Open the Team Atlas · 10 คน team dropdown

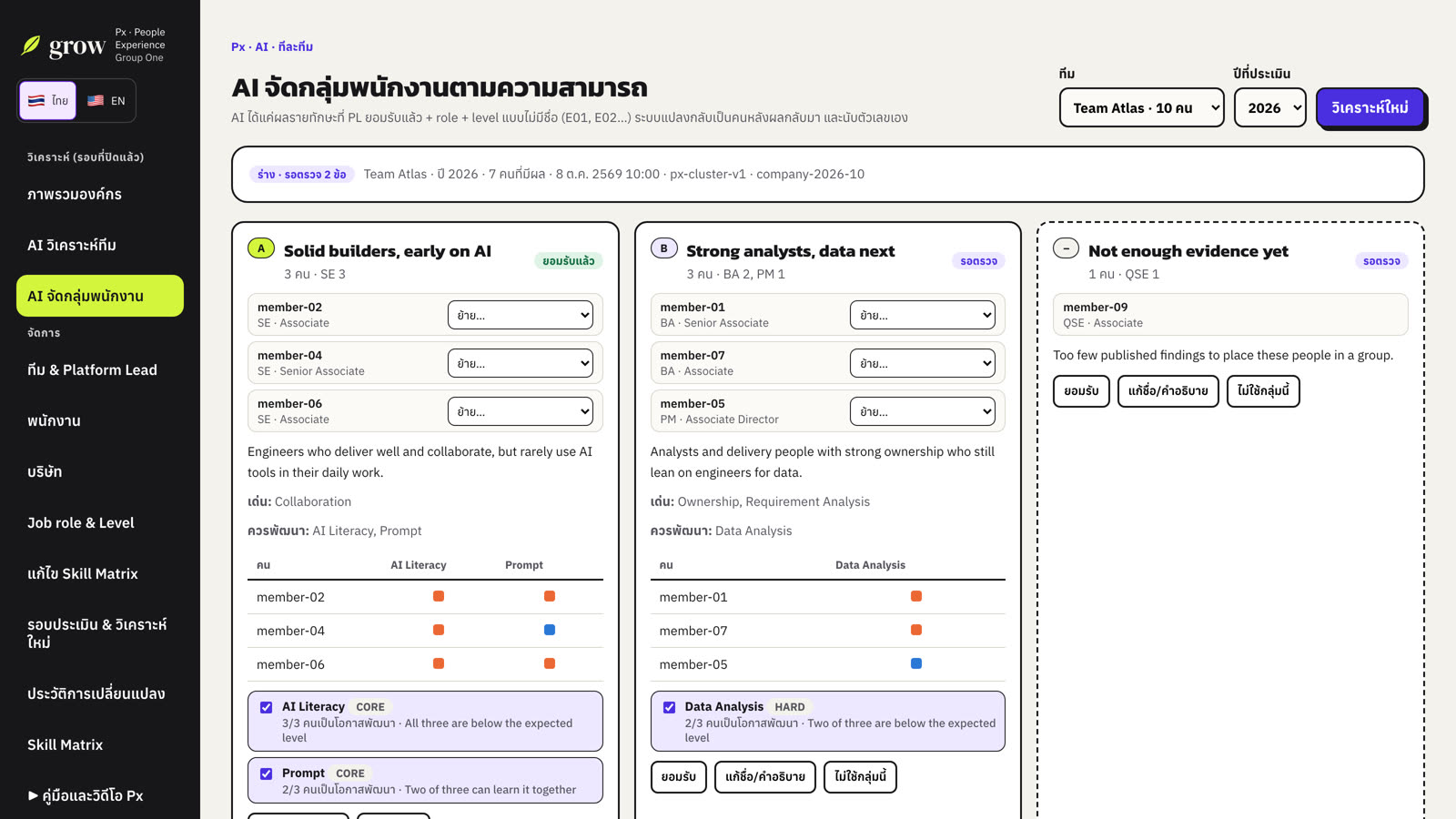coord(1142,107)
